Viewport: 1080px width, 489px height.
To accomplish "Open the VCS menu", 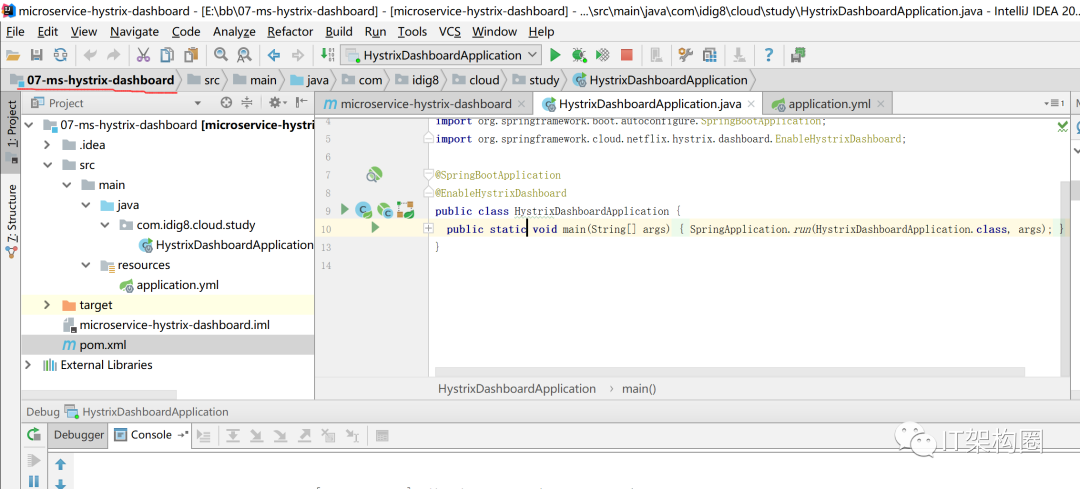I will click(450, 32).
